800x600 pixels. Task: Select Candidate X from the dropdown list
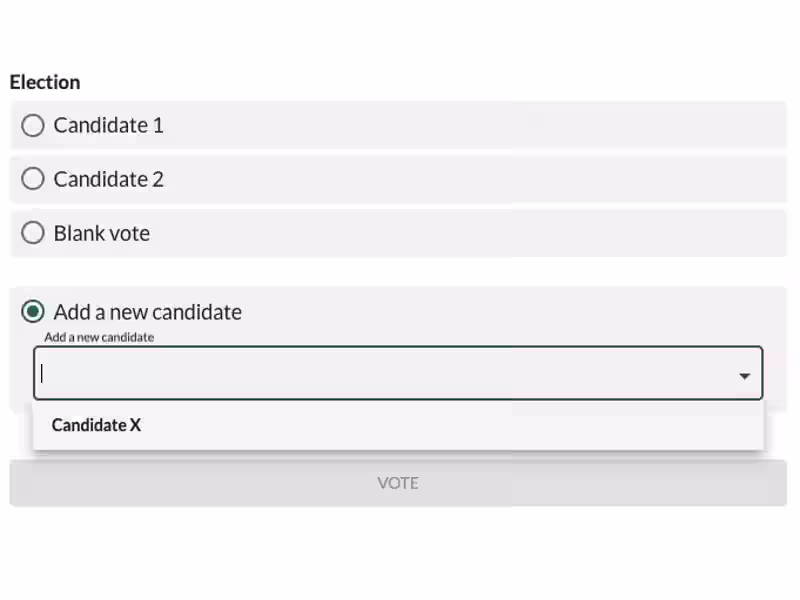coord(96,425)
